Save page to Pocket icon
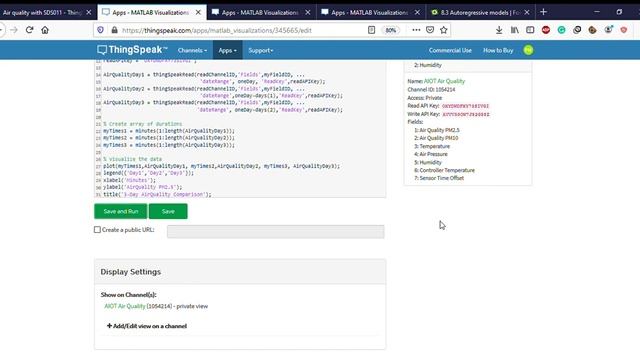 (430, 30)
